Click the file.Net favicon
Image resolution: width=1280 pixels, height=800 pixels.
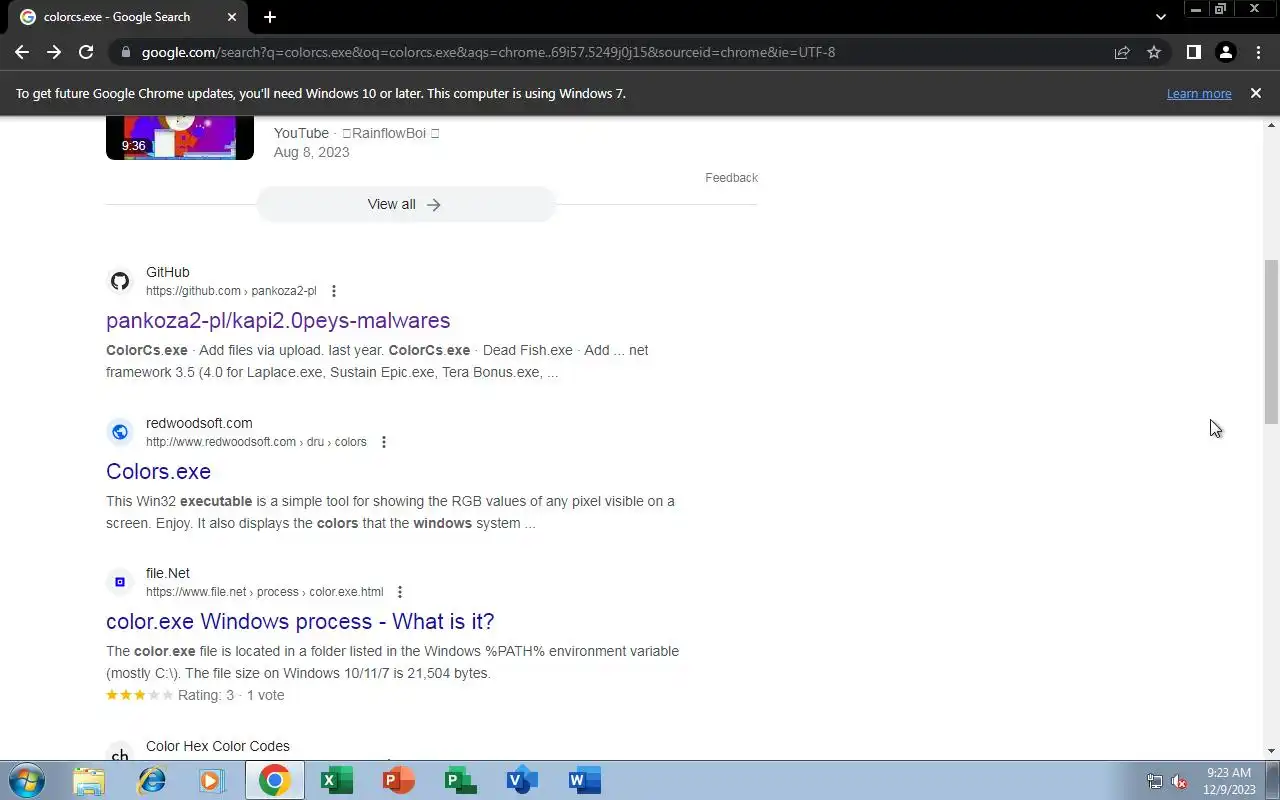pos(120,582)
